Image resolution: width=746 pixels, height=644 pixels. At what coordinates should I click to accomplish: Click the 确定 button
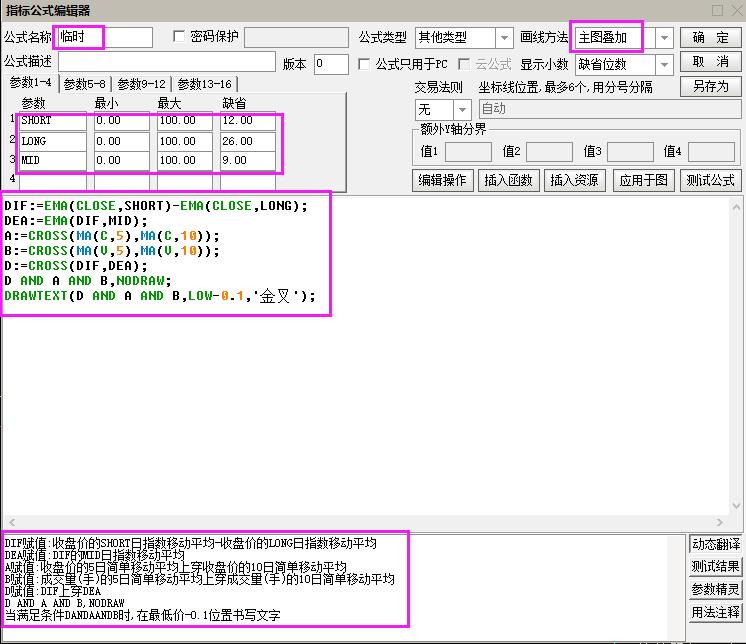(x=710, y=37)
